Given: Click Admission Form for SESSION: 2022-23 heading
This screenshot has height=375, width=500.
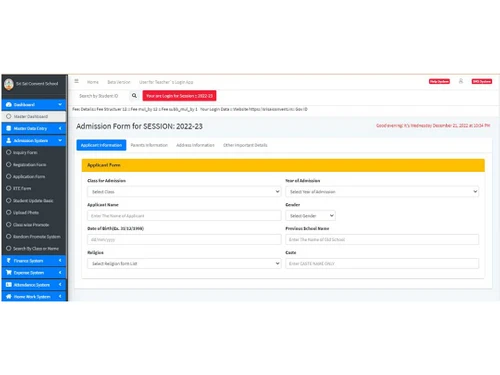Looking at the screenshot, I should [x=139, y=126].
